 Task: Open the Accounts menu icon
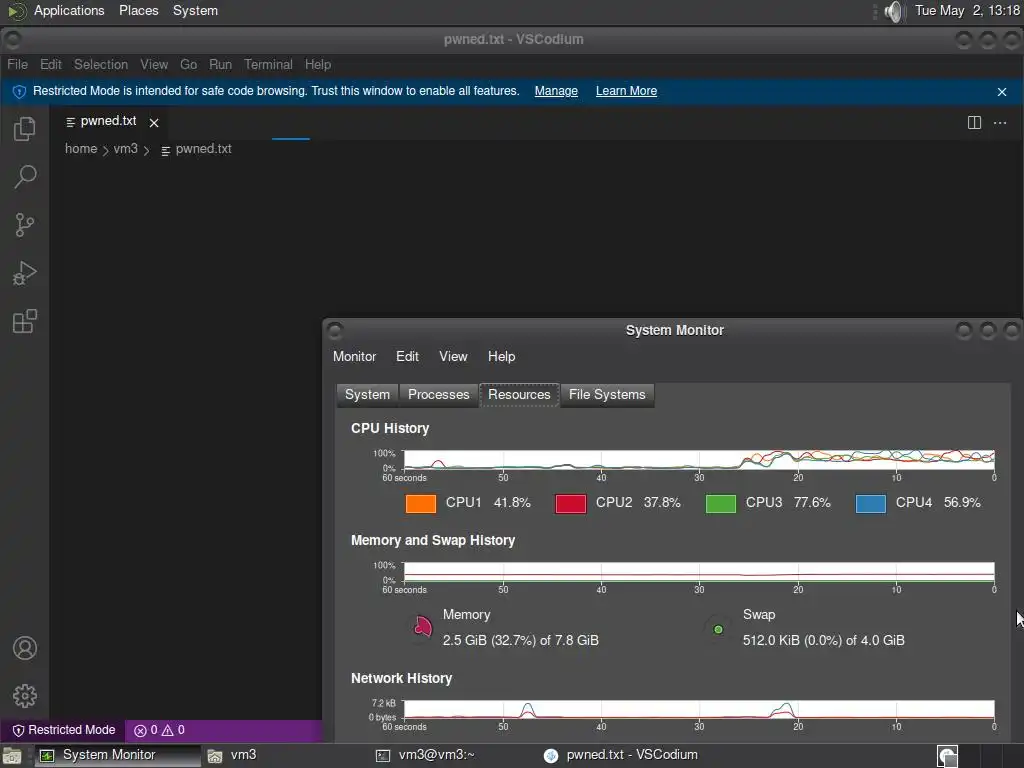(25, 648)
